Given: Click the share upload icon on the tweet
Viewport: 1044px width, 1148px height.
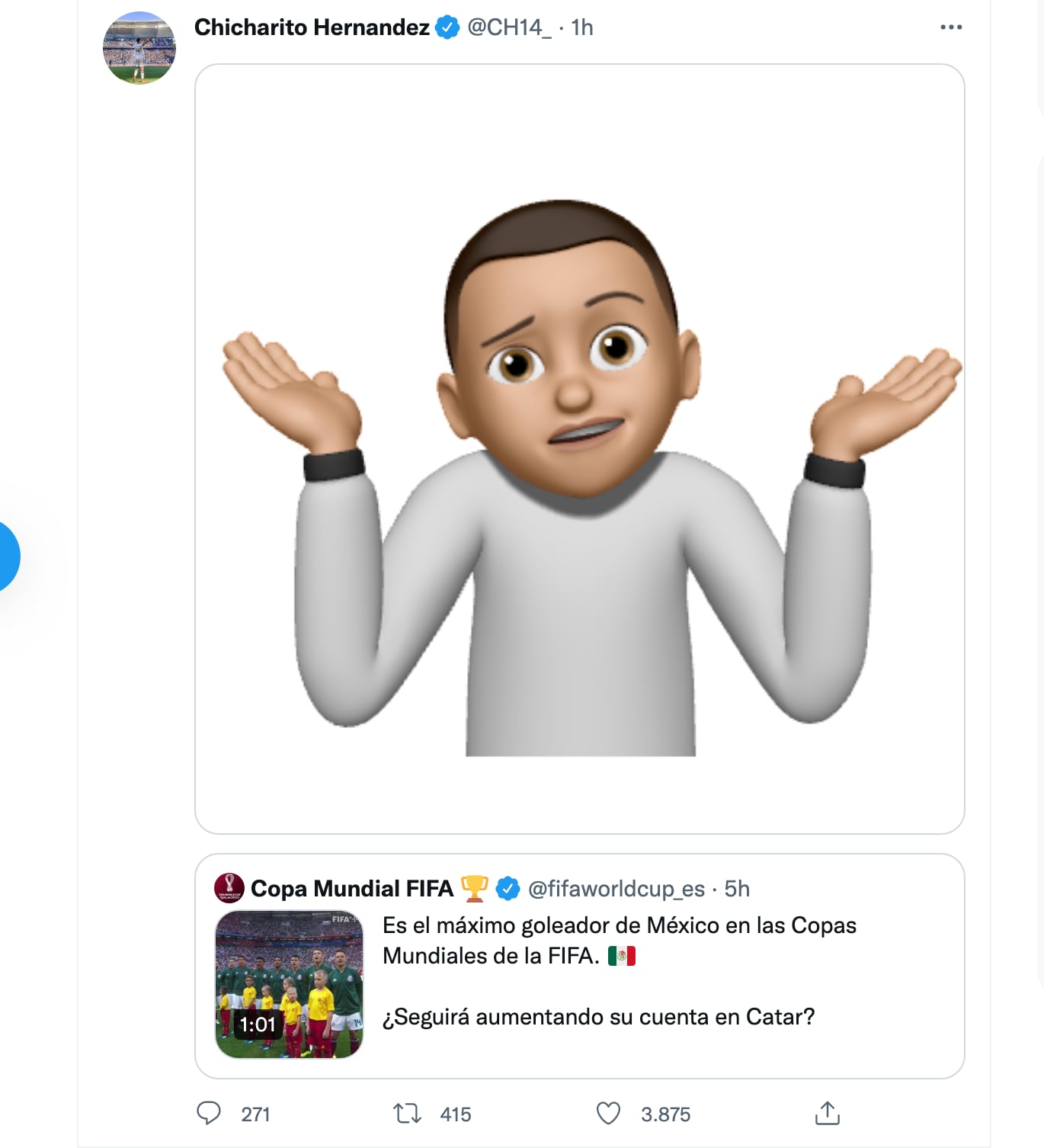Looking at the screenshot, I should tap(827, 1114).
